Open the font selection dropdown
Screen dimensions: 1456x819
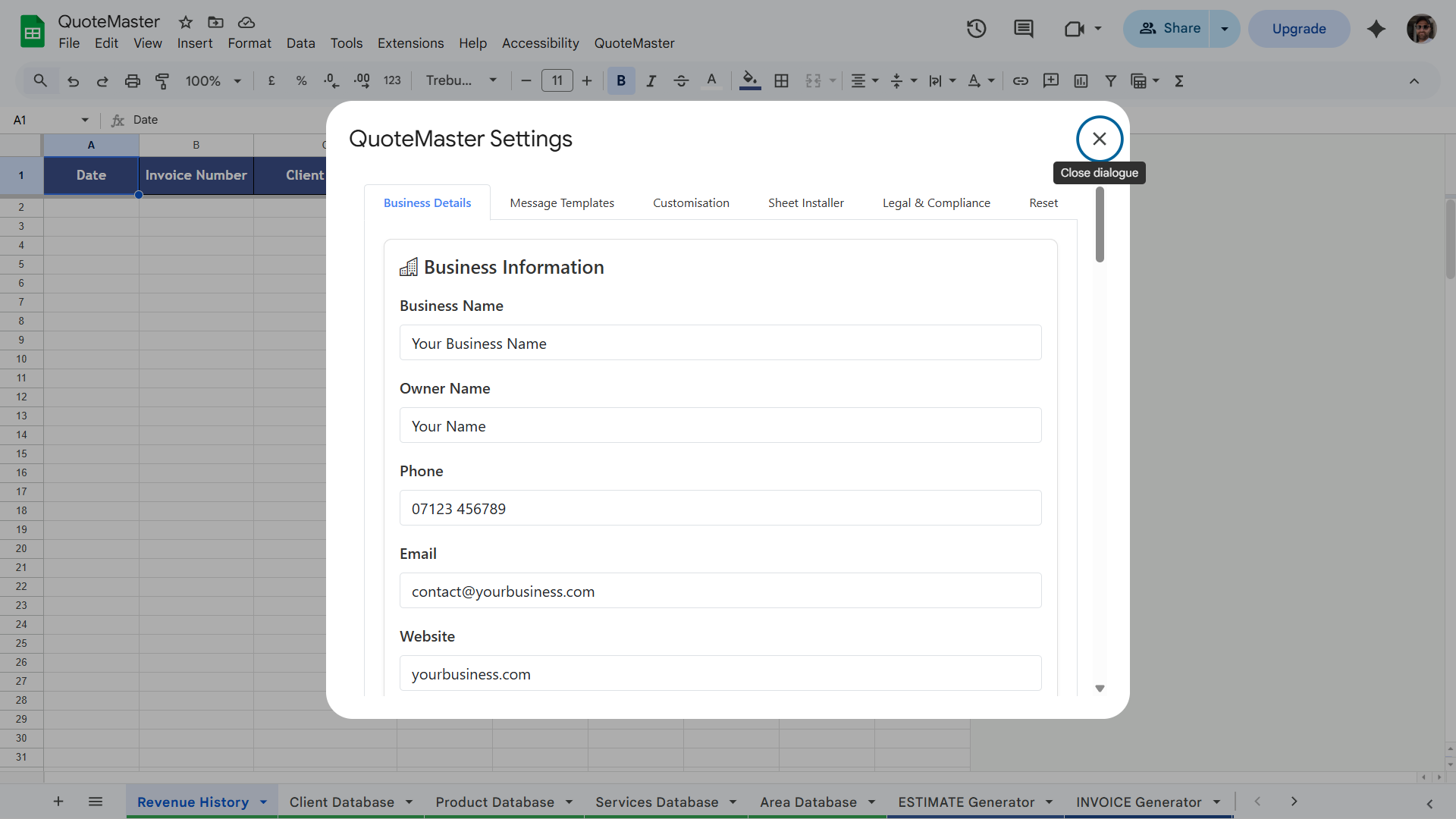click(x=460, y=80)
